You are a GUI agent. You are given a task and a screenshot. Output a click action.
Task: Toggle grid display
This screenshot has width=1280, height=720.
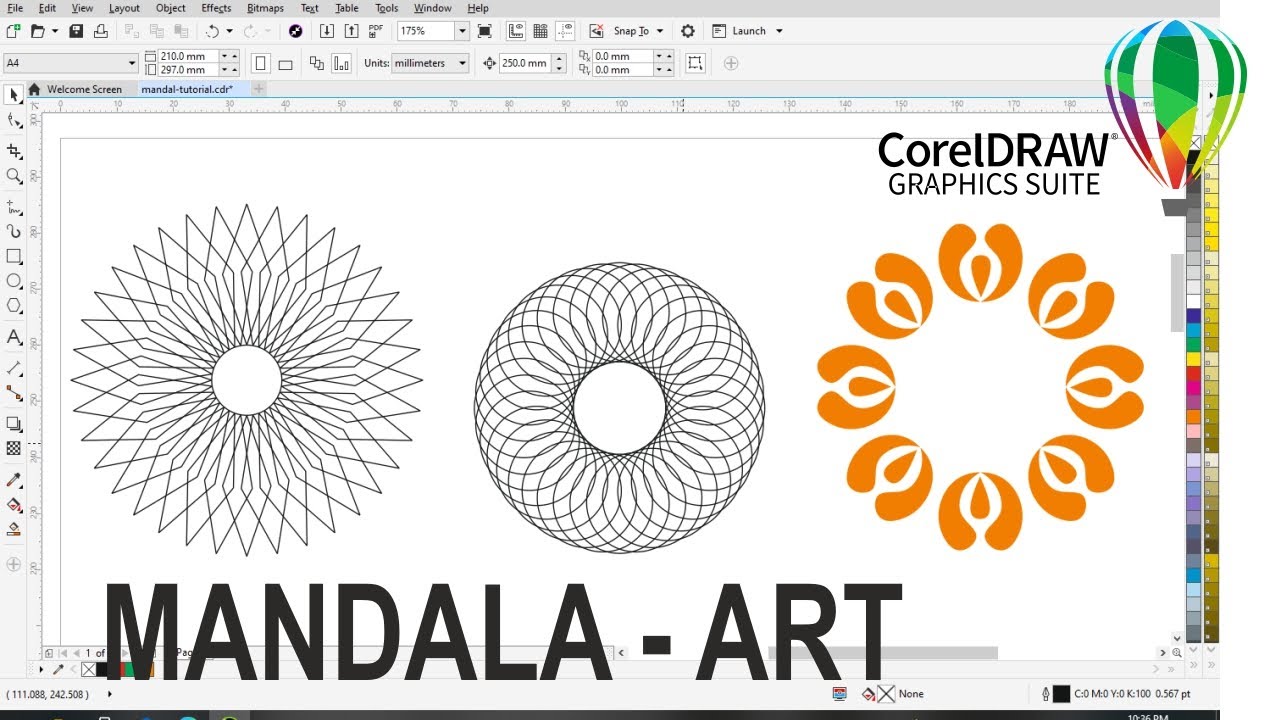click(x=540, y=31)
